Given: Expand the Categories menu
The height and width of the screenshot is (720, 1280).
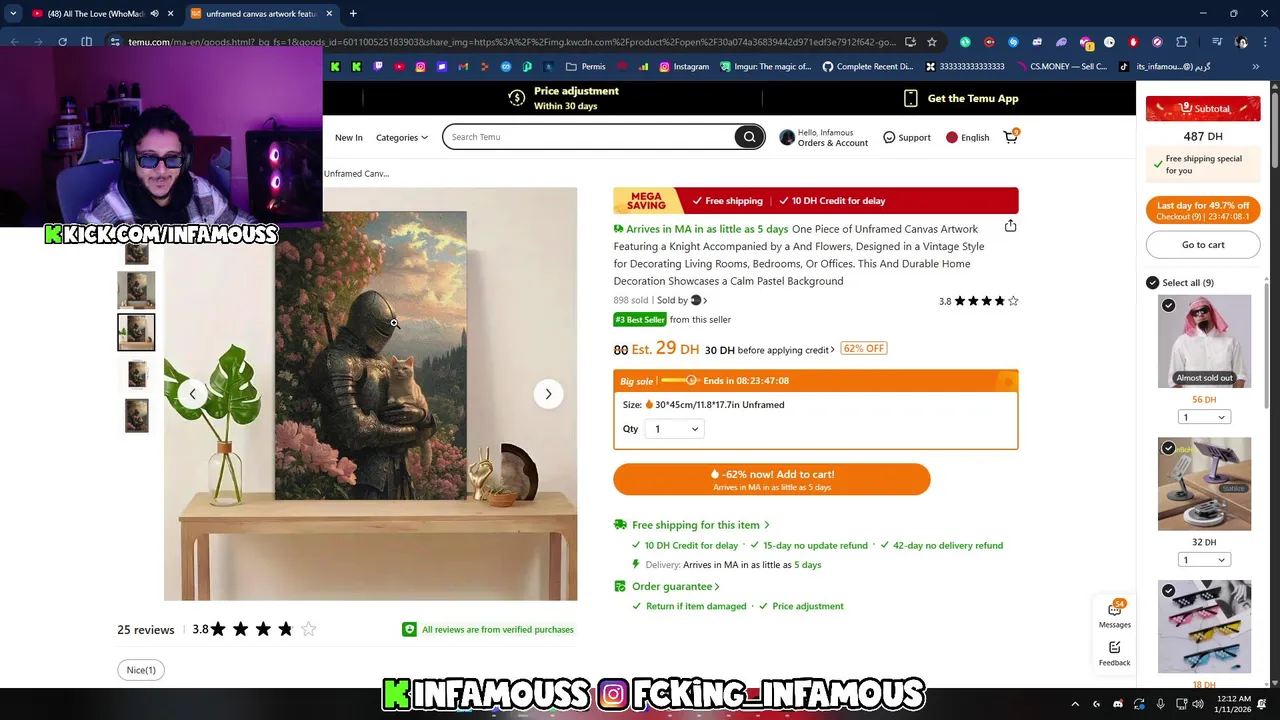Looking at the screenshot, I should point(401,137).
